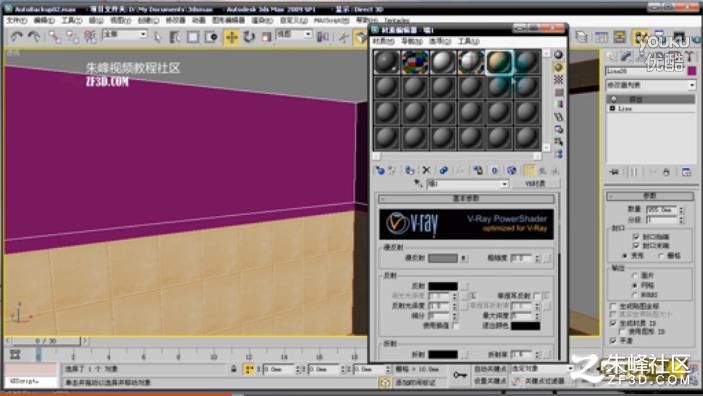Click the checkered Background icon in Material Editor
Image resolution: width=703 pixels, height=396 pixels.
(x=558, y=80)
